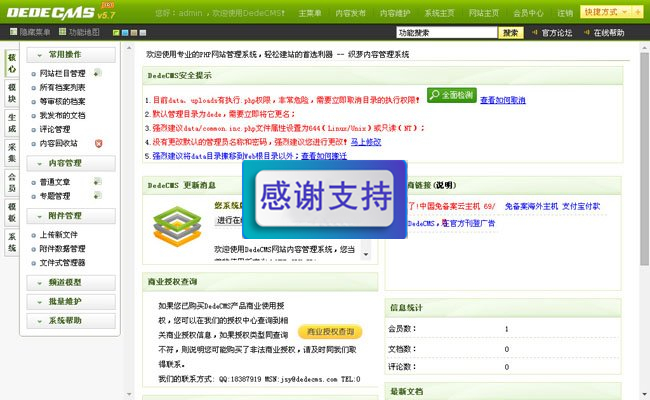Select the green skin swatch
The image size is (650, 400).
click(116, 33)
